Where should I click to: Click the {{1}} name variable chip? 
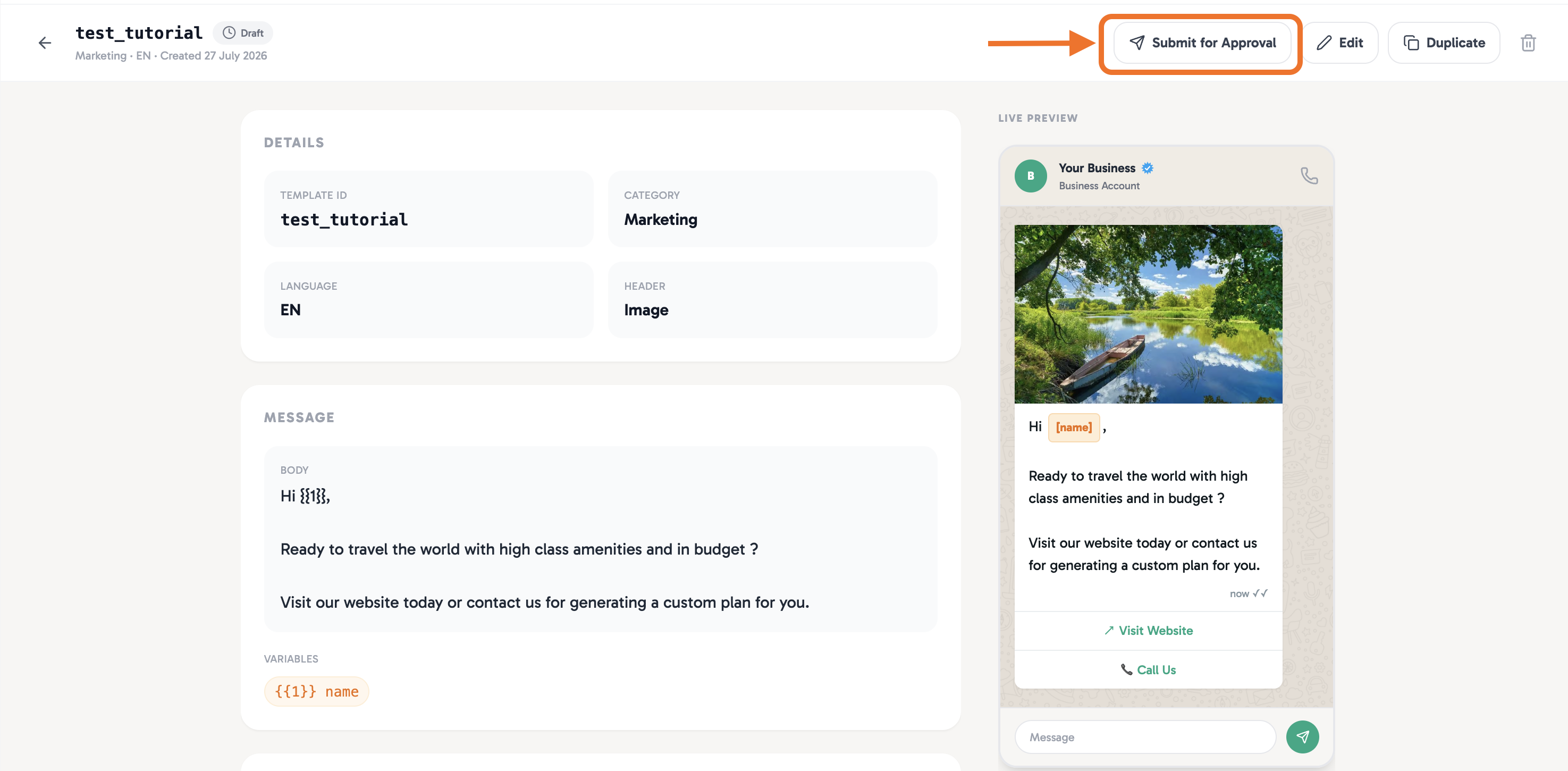click(316, 692)
